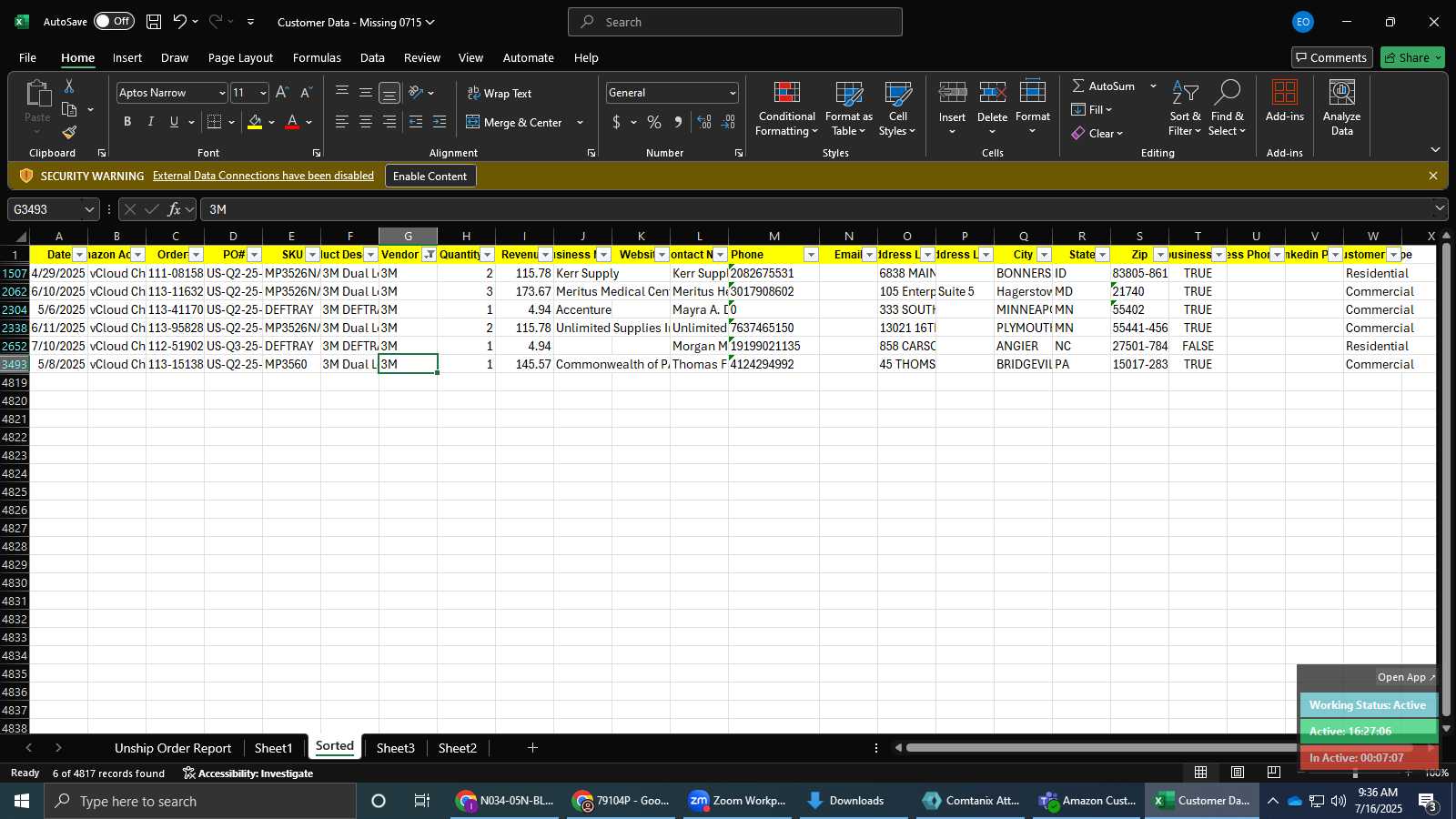Screen dimensions: 1456x819
Task: Click the Percent Style icon
Action: pyautogui.click(x=654, y=122)
